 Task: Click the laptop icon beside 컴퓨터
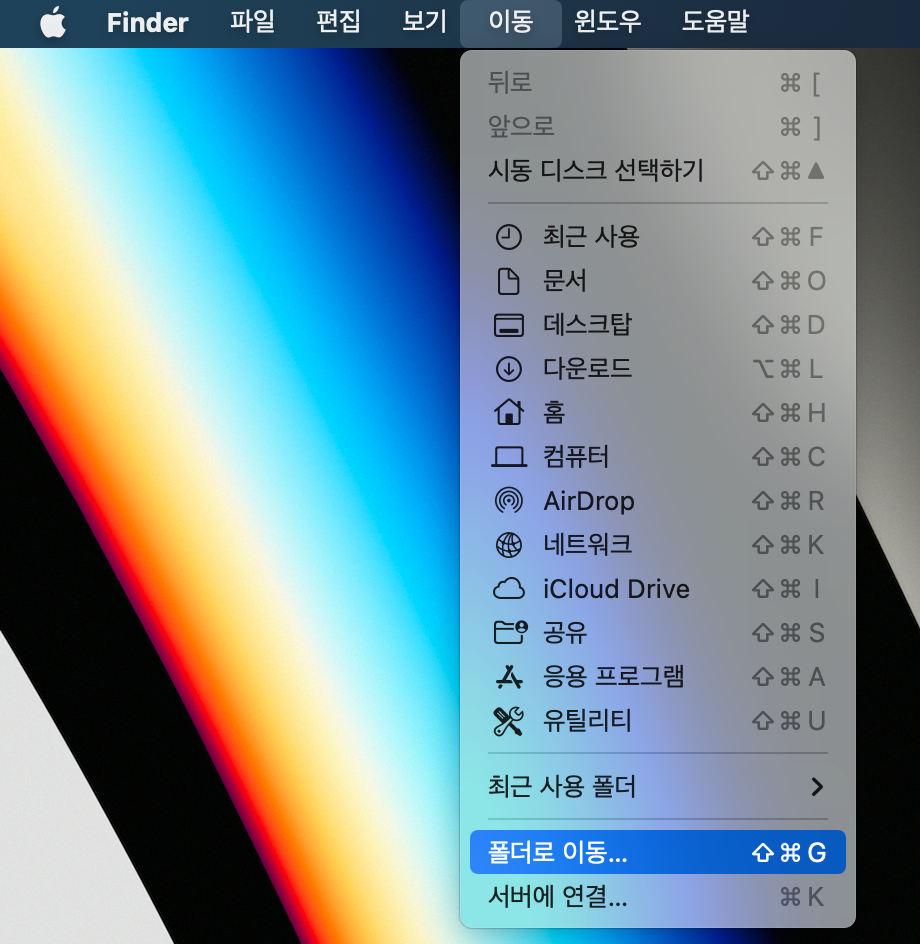(509, 457)
